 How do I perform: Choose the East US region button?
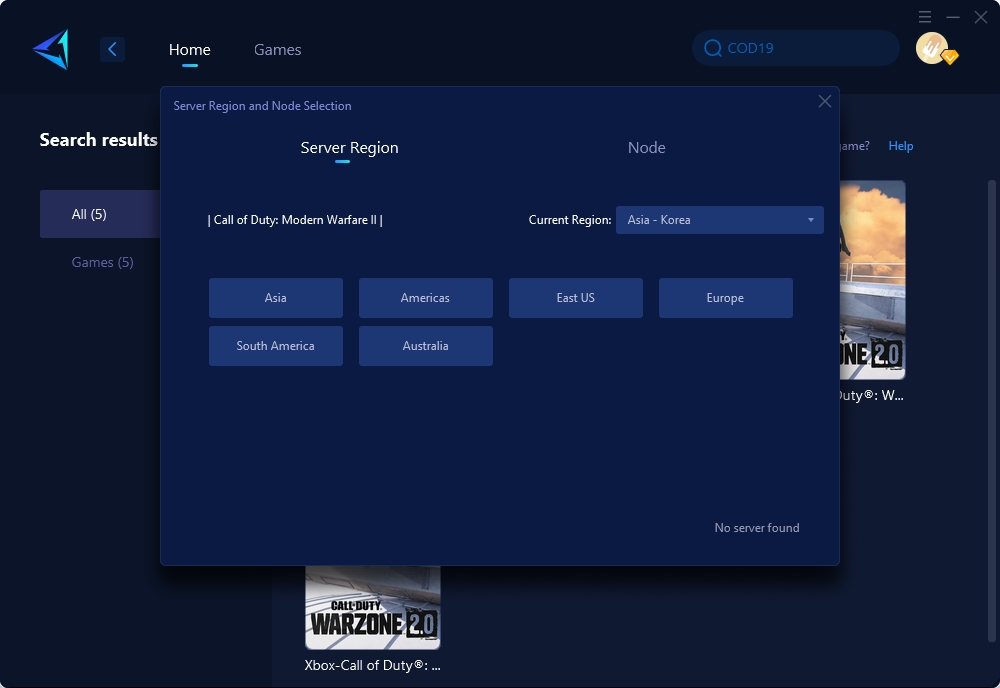(575, 298)
